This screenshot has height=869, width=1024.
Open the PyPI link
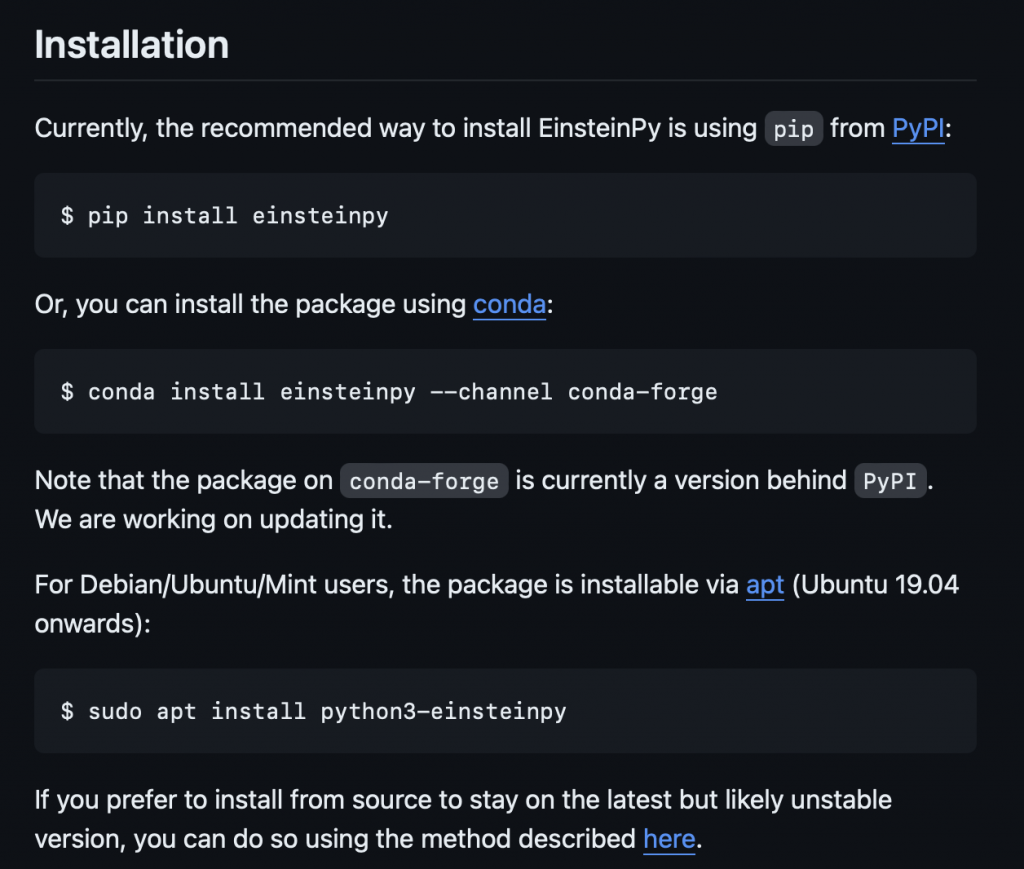[918, 129]
